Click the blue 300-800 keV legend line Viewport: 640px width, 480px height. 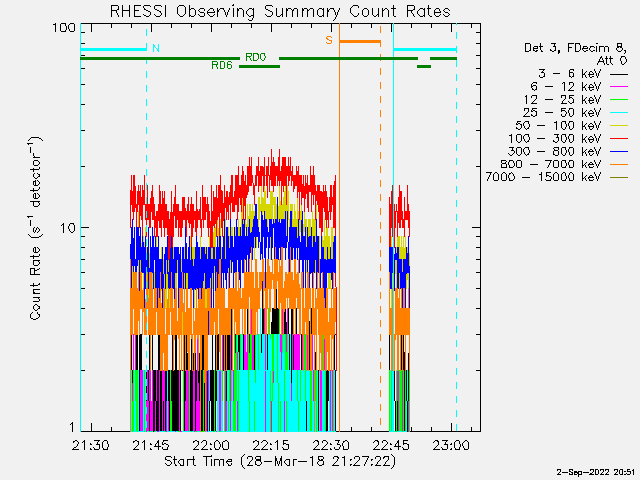click(x=619, y=152)
